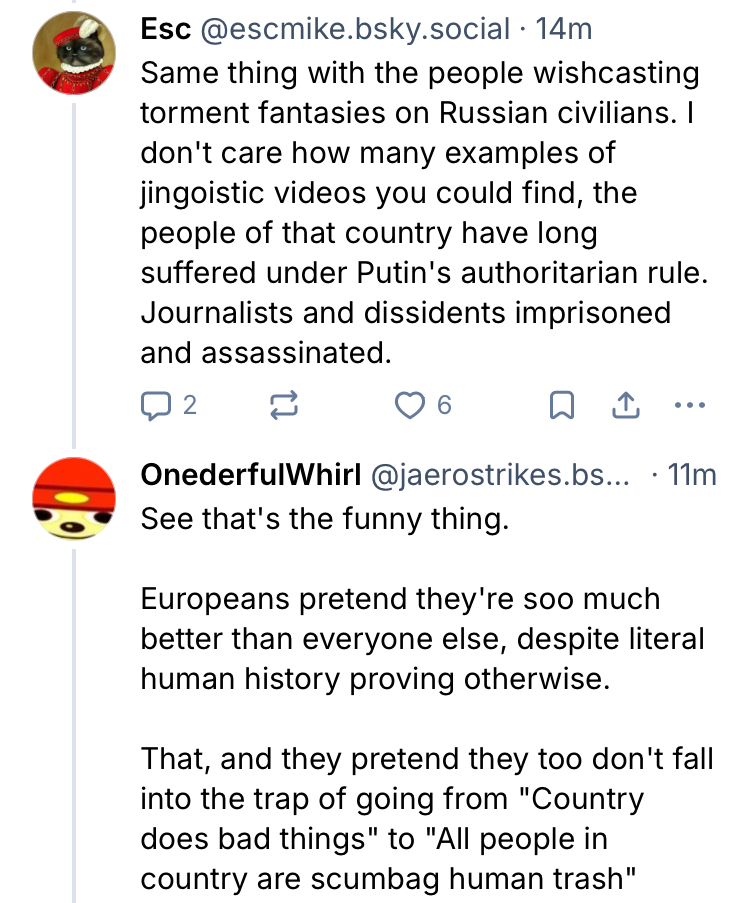Screen dimensions: 750x903
Task: Click the thread connector line below Esc's avatar
Action: [x=74, y=270]
